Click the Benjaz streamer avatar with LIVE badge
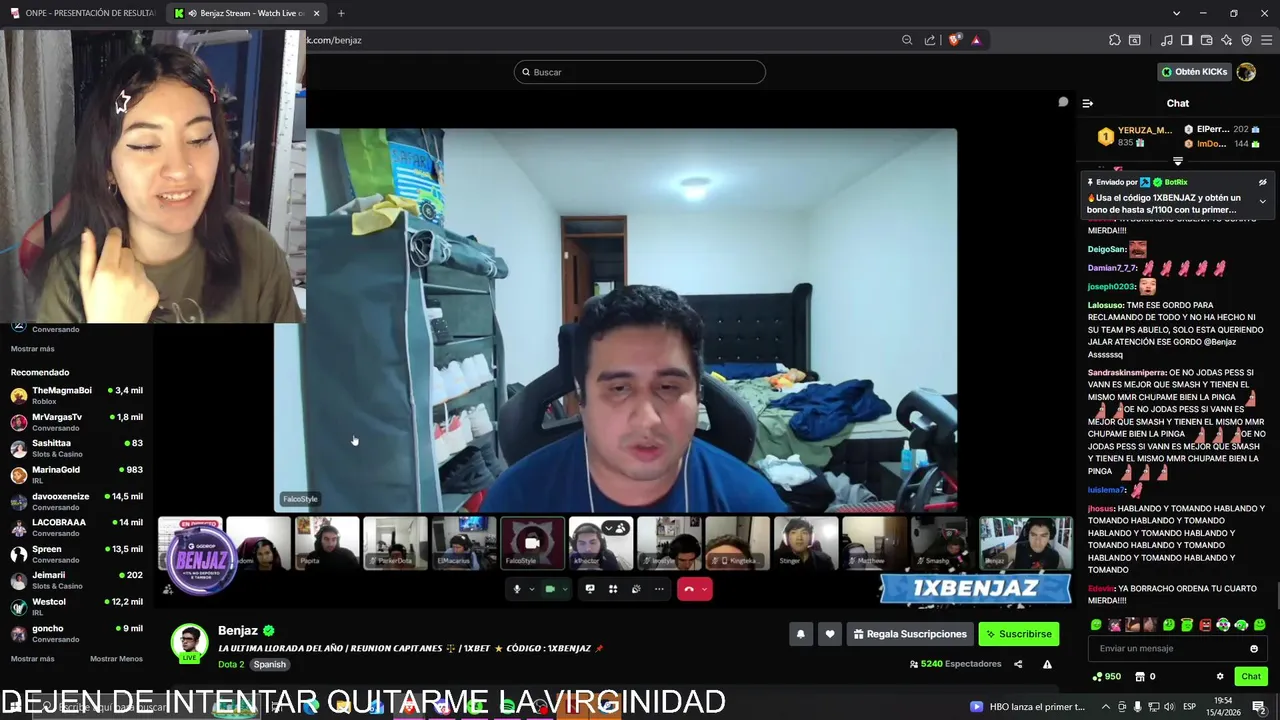 click(x=189, y=644)
